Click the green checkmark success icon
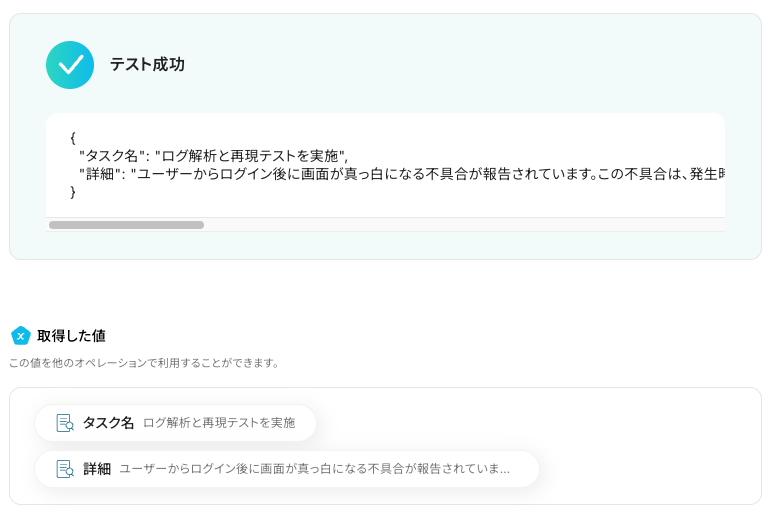Image resolution: width=773 pixels, height=513 pixels. [x=70, y=65]
